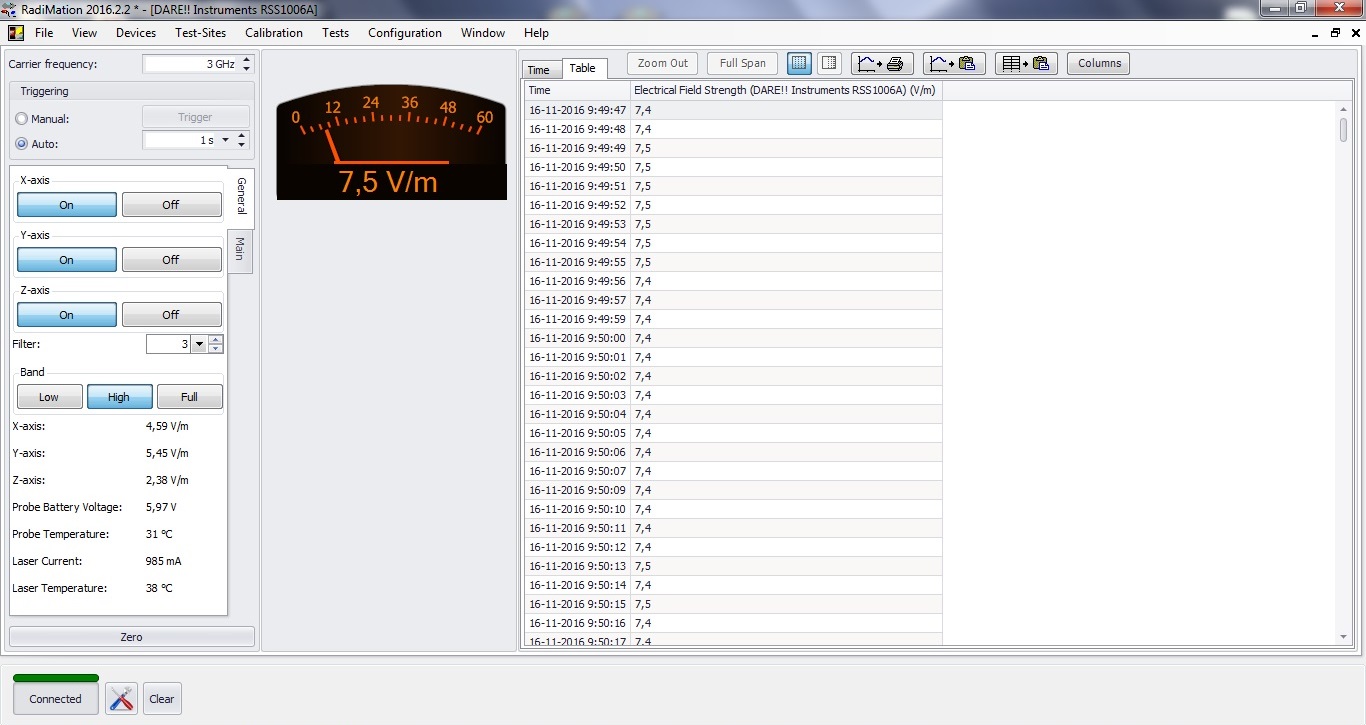Image resolution: width=1366 pixels, height=725 pixels.
Task: Click the graph-to-printer toolbar icon
Action: click(881, 63)
